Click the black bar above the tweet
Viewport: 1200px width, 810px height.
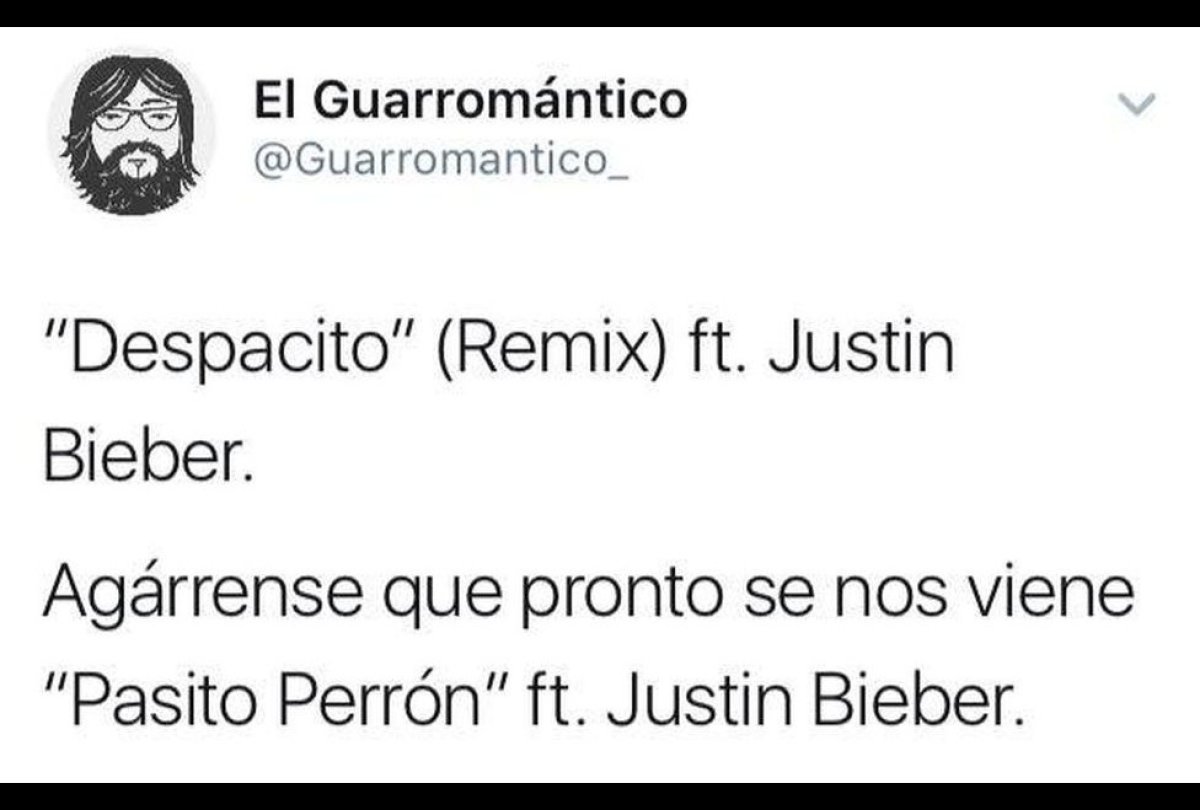coord(600,13)
